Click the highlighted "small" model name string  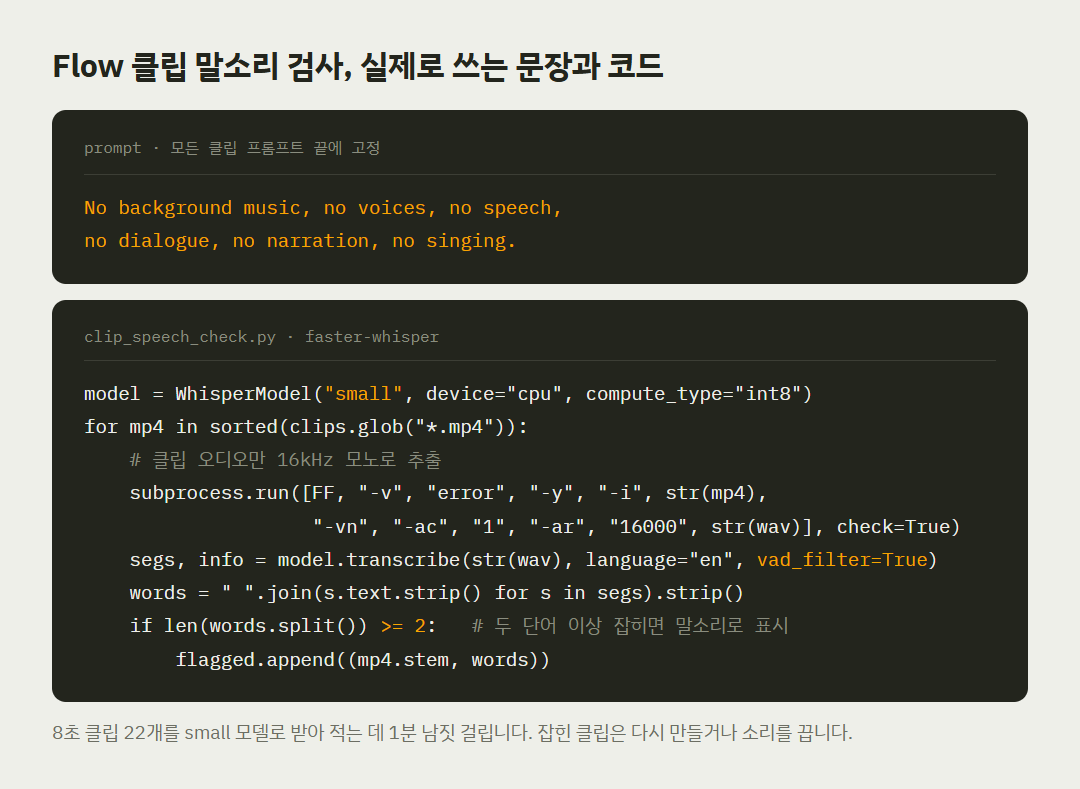[363, 394]
